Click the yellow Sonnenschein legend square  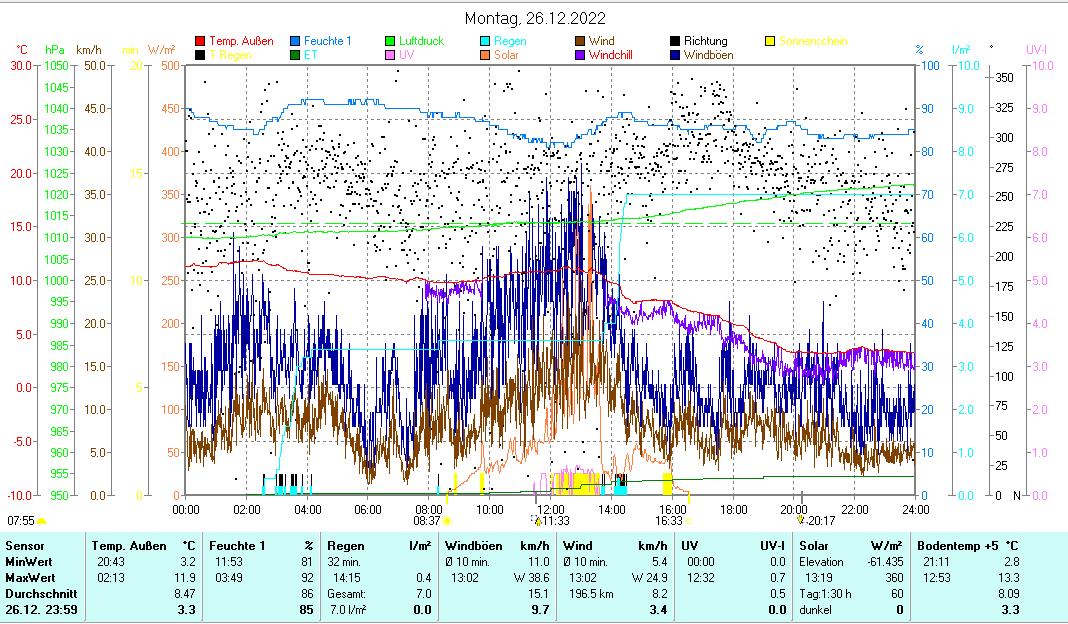click(x=770, y=41)
